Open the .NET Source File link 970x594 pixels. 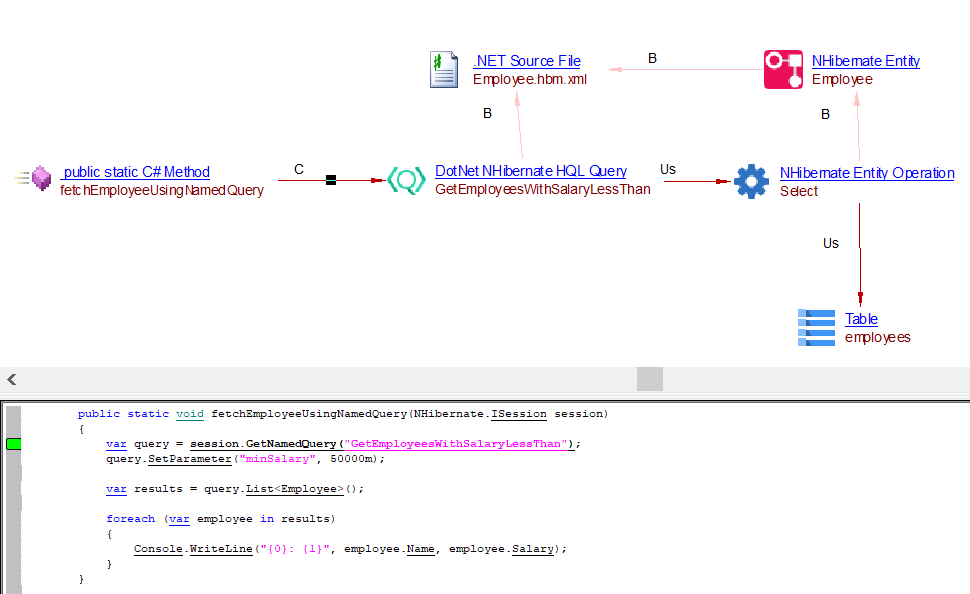[526, 61]
